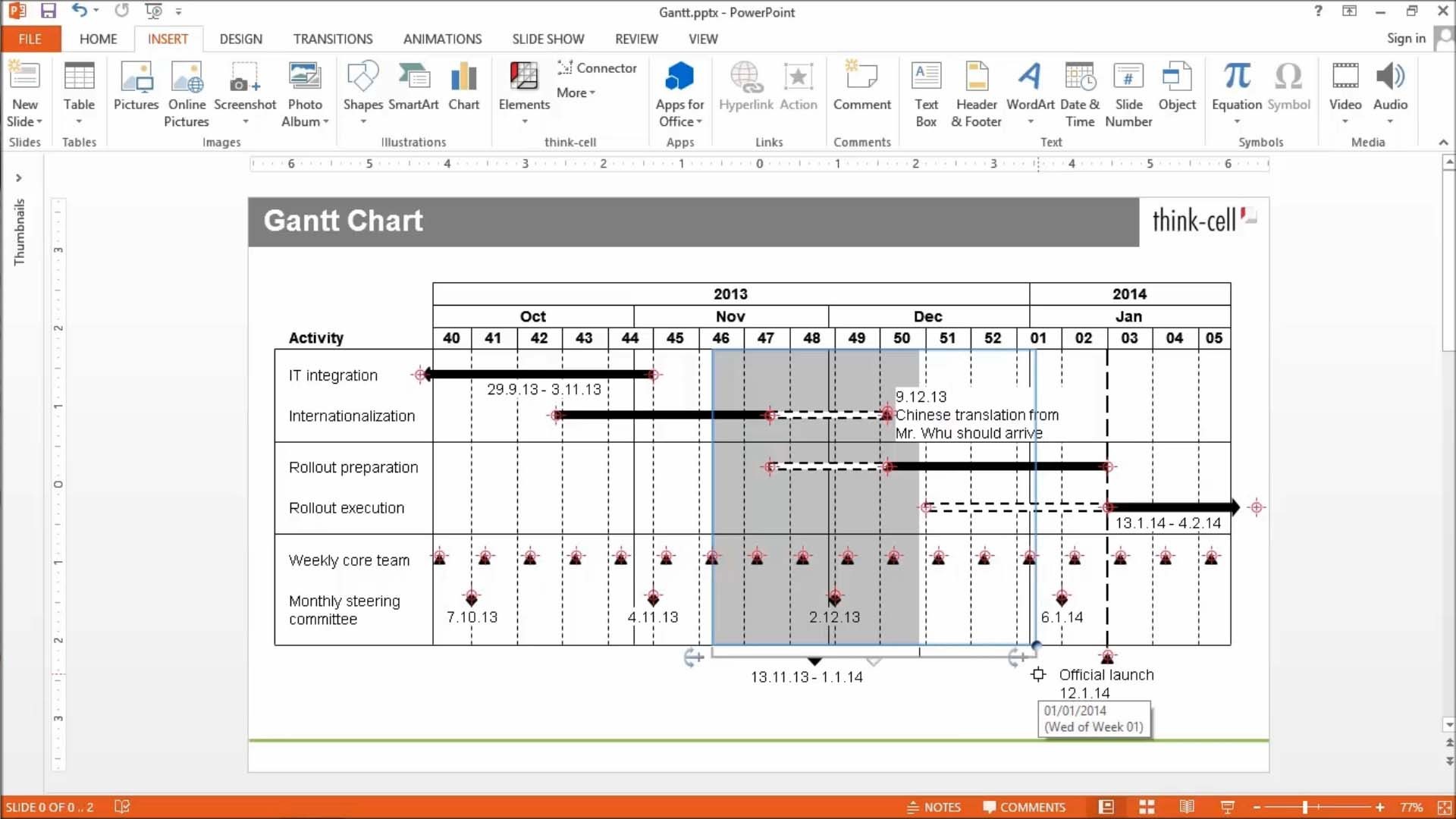Insert Slide Number
Image resolution: width=1456 pixels, height=819 pixels.
click(1128, 93)
